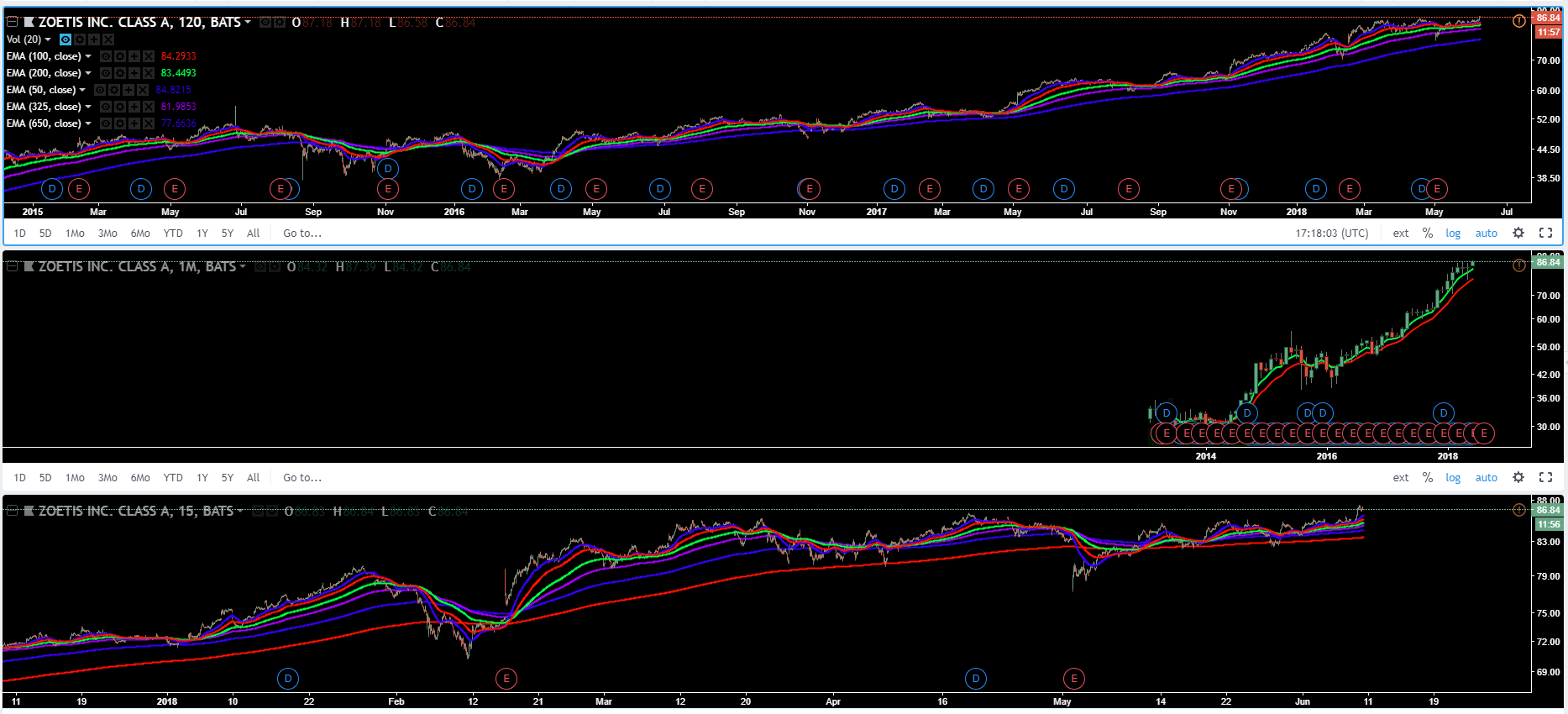
Task: Hide the EMA (200, close) line
Action: pos(106,73)
